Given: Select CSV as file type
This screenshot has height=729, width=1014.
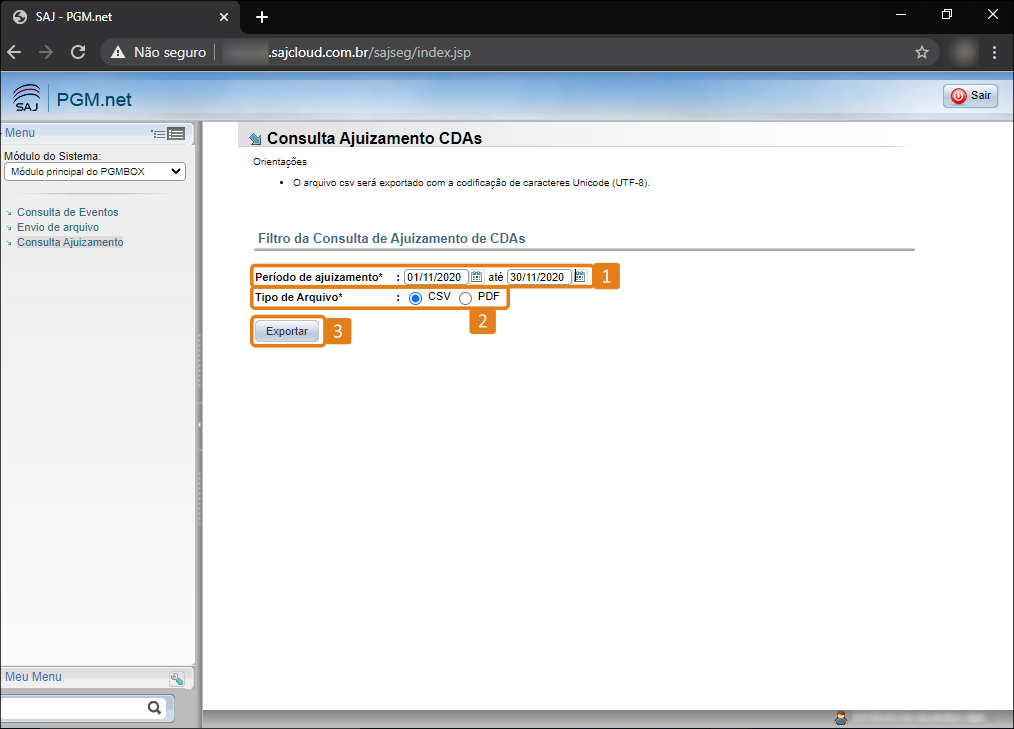Looking at the screenshot, I should coord(416,298).
